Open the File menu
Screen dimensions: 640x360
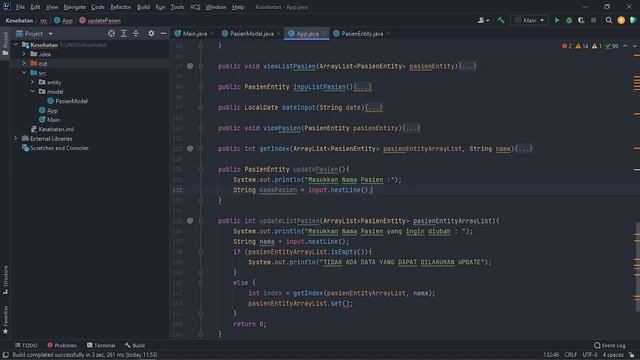(x=20, y=7)
